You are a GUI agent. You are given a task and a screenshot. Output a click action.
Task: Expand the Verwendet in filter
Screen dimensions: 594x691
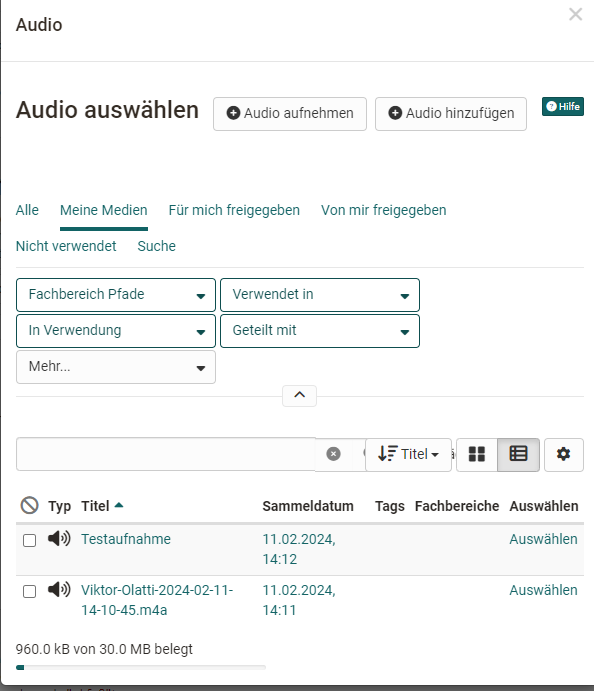tap(320, 295)
